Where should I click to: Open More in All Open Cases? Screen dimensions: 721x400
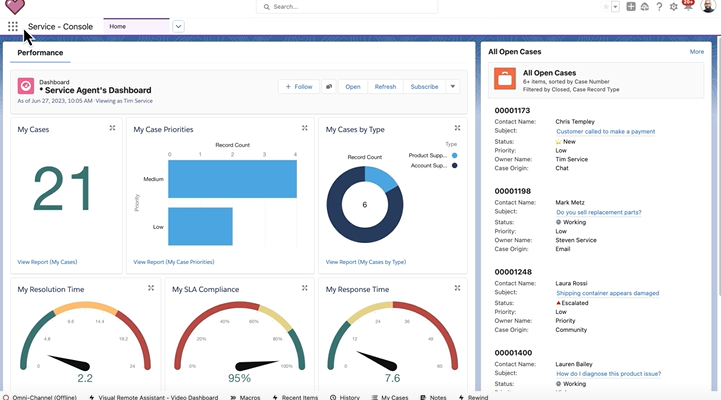coord(697,52)
